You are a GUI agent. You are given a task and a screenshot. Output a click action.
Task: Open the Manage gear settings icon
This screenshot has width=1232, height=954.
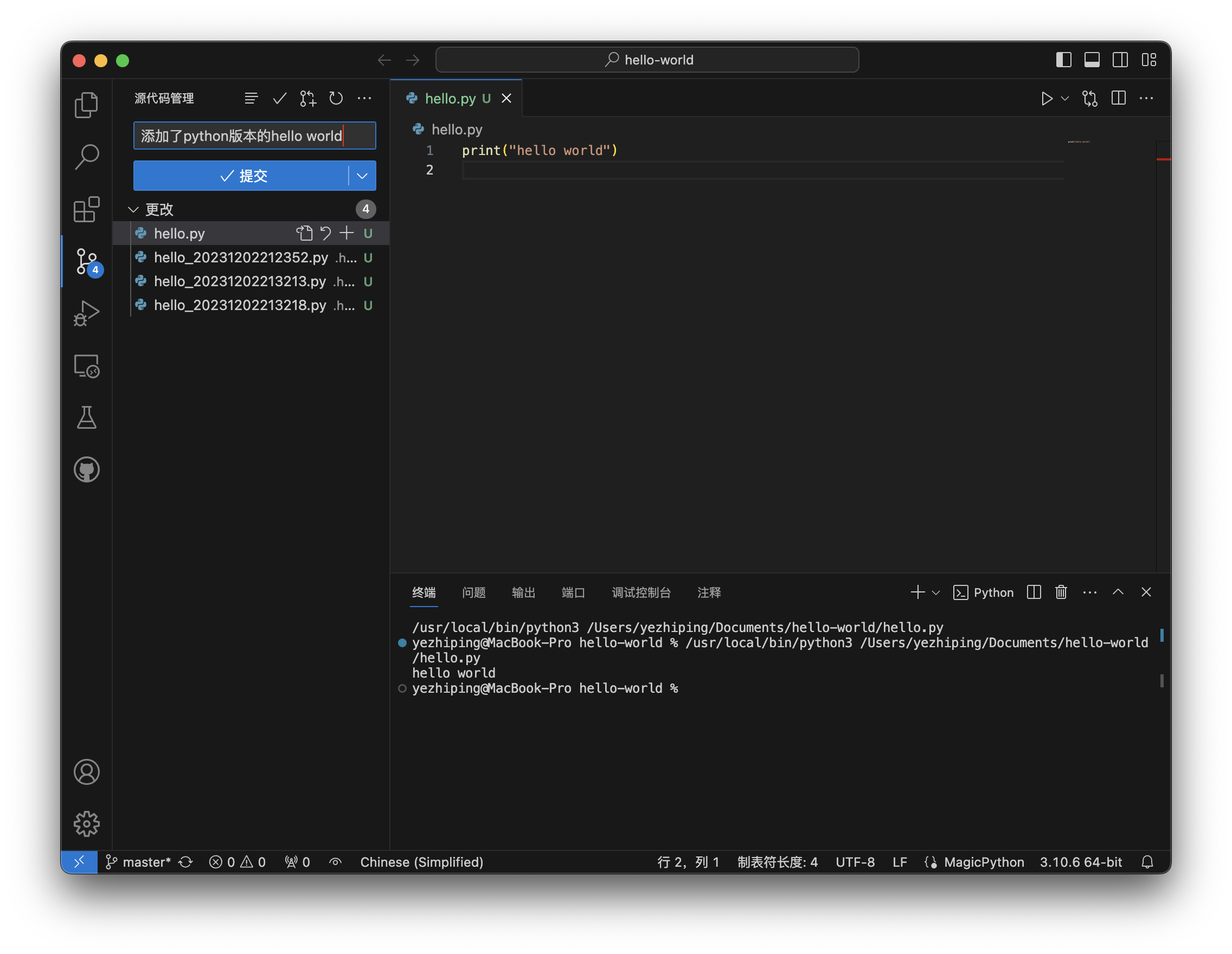(x=86, y=824)
